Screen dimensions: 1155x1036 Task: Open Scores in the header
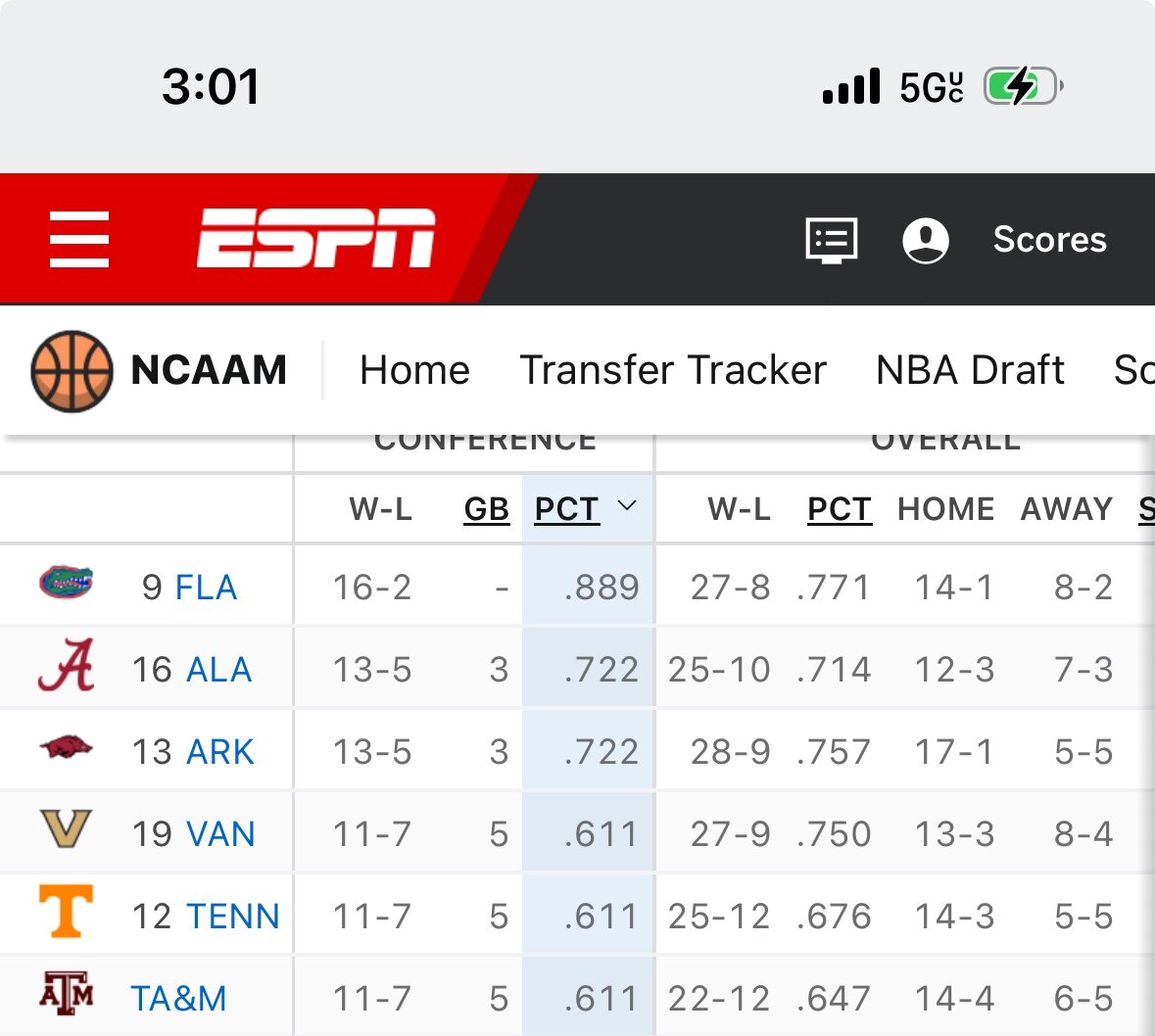click(x=1049, y=239)
